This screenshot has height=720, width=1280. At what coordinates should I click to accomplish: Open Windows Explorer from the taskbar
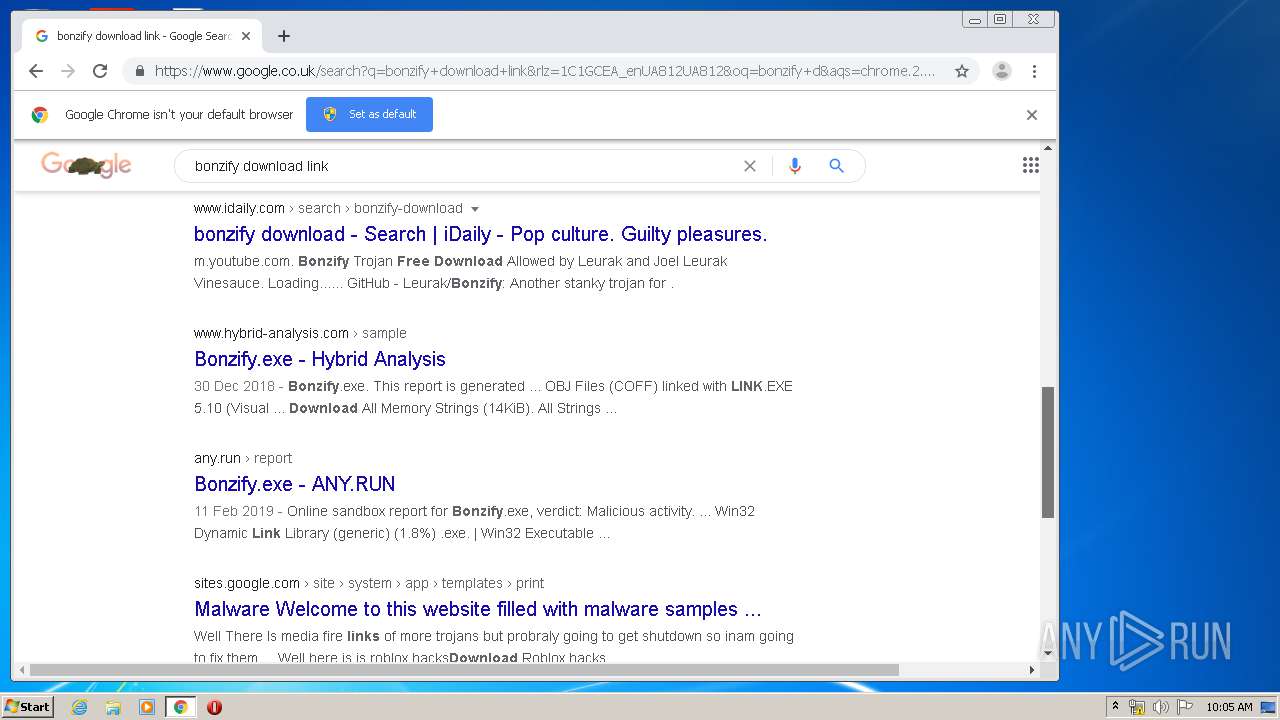(x=113, y=707)
